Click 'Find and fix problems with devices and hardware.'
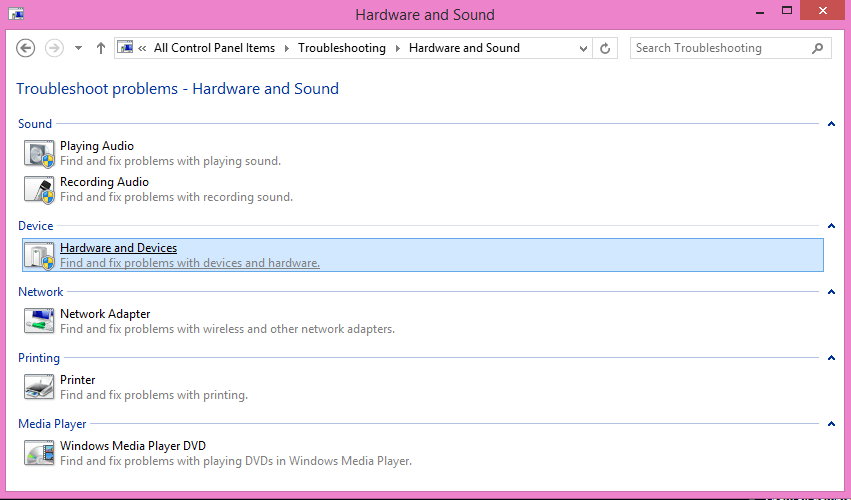This screenshot has width=851, height=500. tap(190, 263)
